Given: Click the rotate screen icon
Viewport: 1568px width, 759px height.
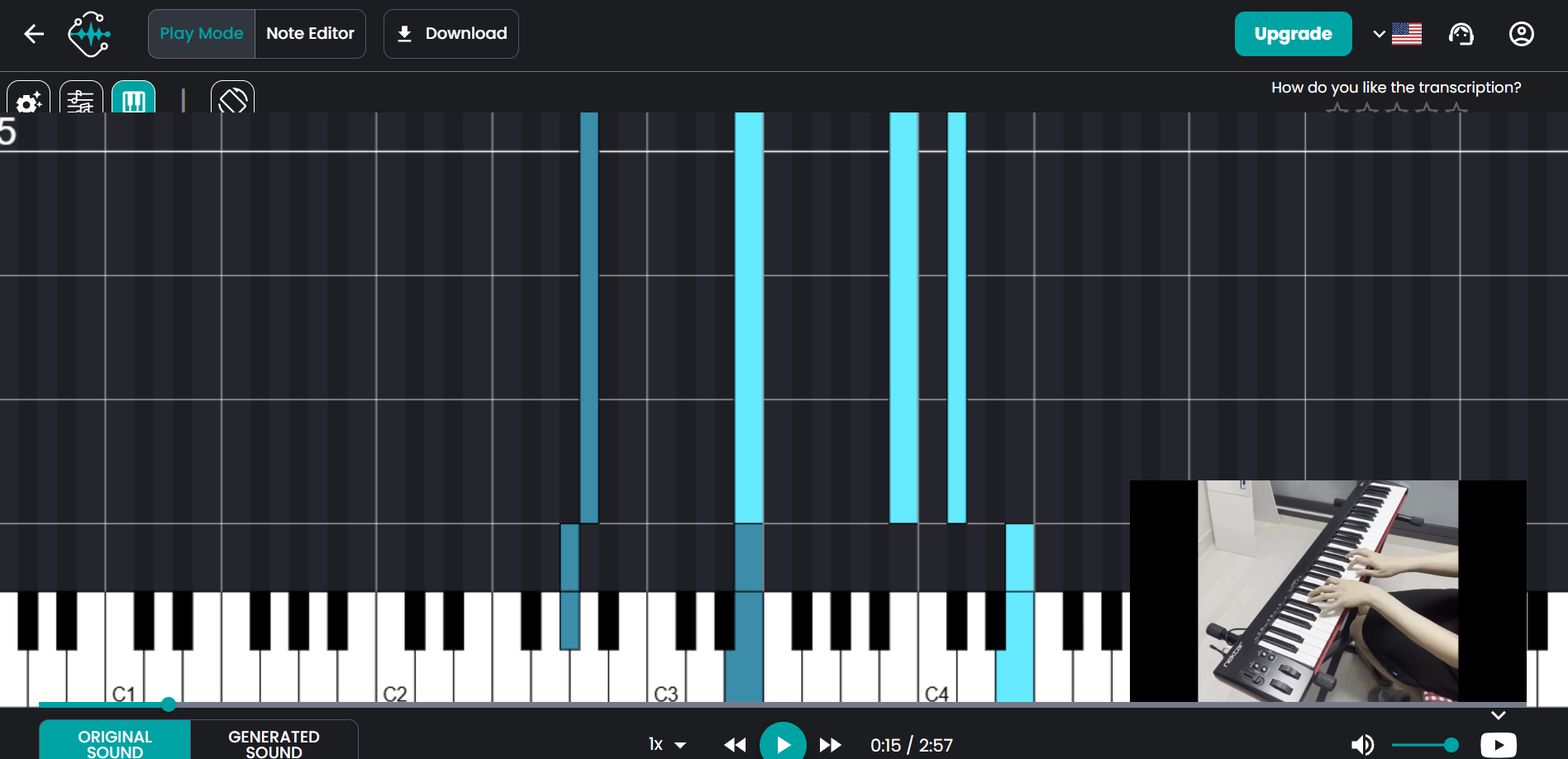Looking at the screenshot, I should click(x=232, y=98).
